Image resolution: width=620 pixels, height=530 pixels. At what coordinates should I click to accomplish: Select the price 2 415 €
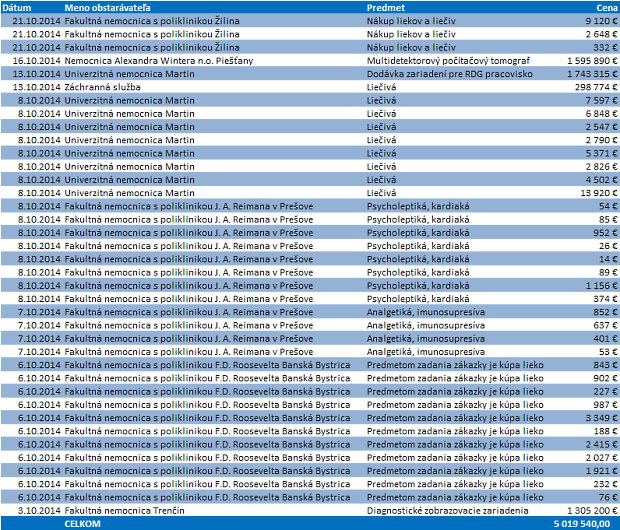click(x=601, y=445)
